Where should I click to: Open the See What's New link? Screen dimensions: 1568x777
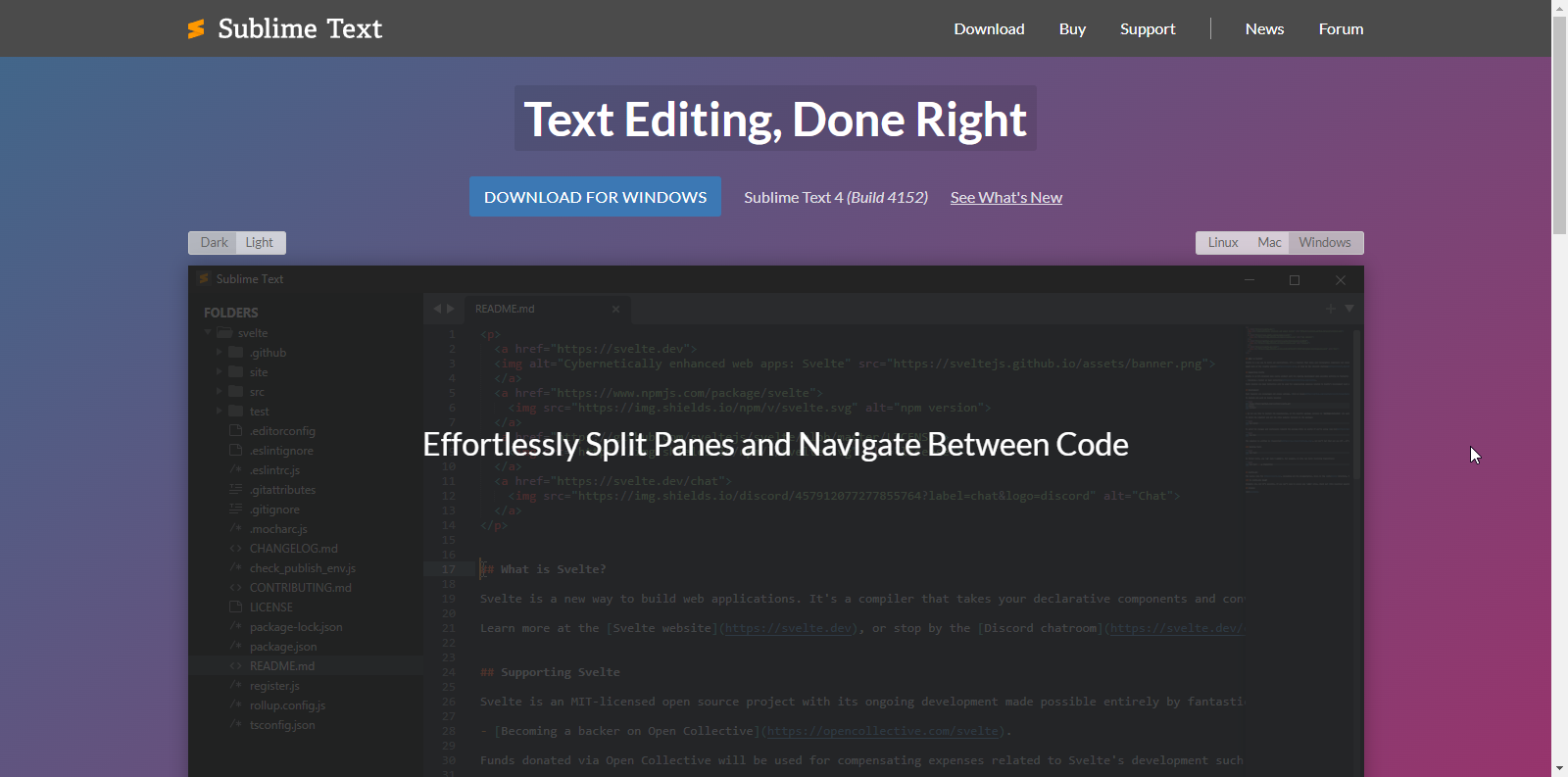pyautogui.click(x=1005, y=198)
